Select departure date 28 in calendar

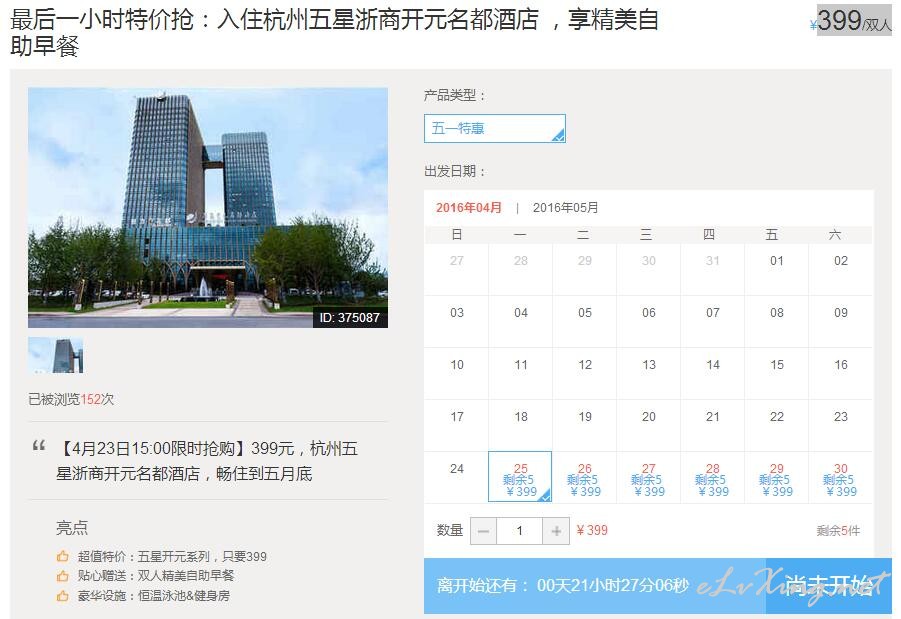pyautogui.click(x=713, y=477)
